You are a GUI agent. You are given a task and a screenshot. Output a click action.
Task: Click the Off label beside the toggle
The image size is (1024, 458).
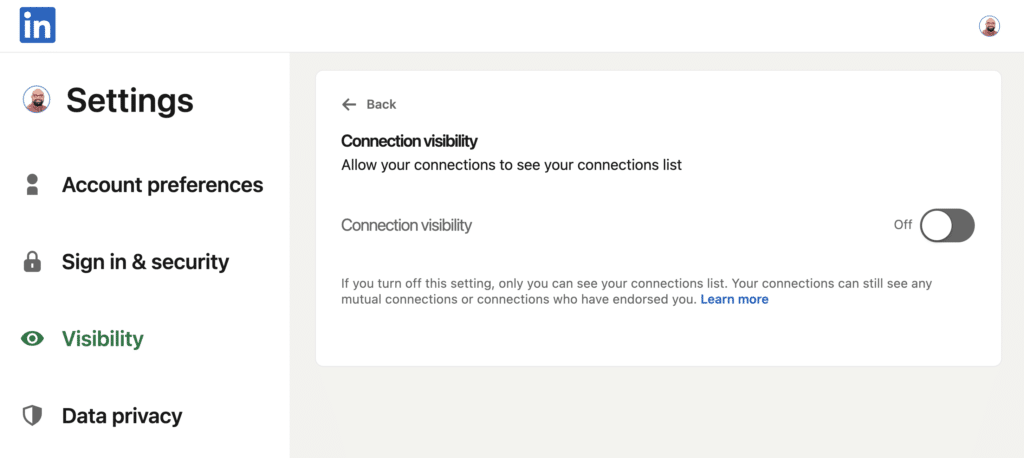902,225
